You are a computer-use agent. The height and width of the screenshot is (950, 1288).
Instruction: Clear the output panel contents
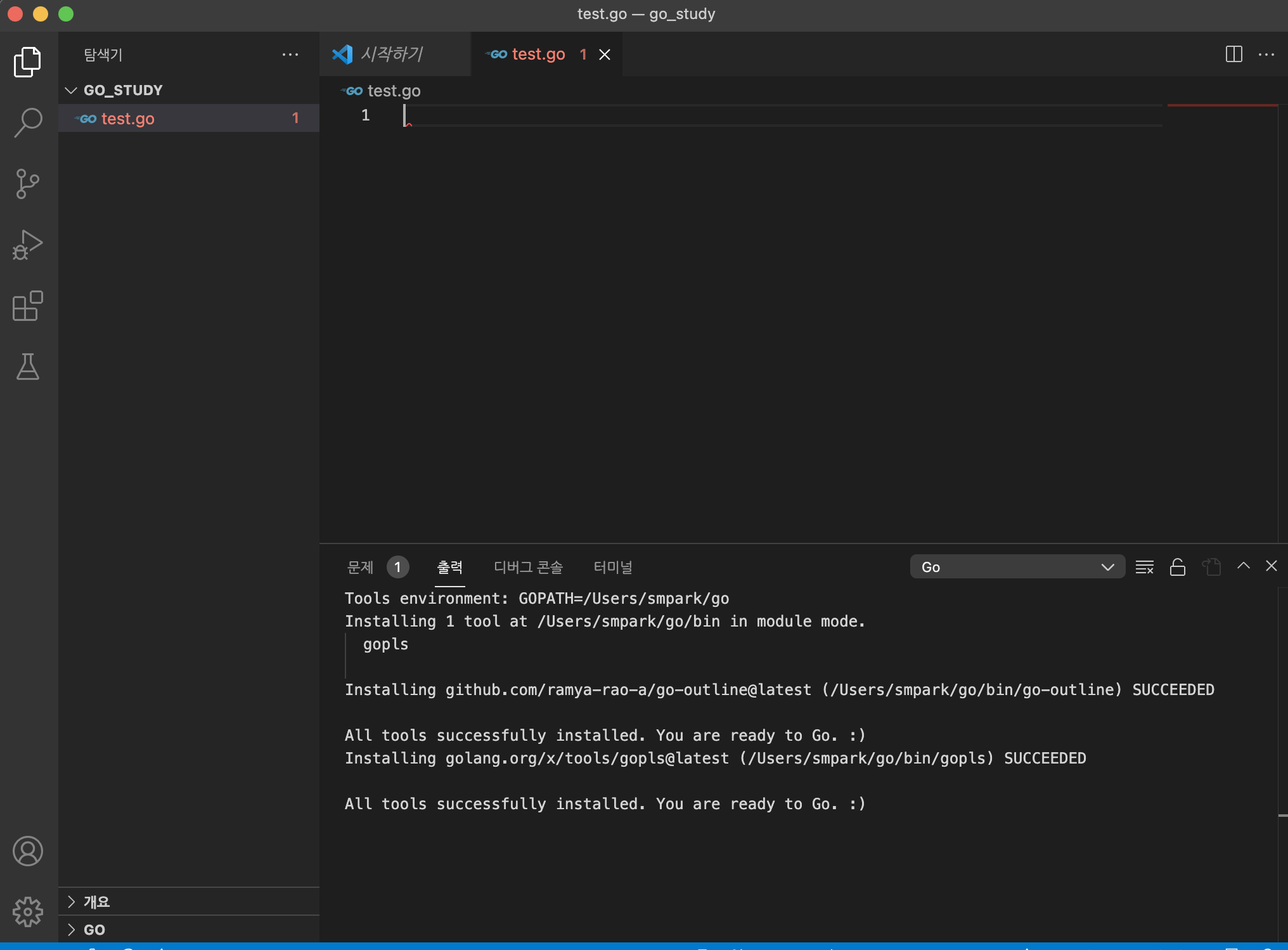1144,567
